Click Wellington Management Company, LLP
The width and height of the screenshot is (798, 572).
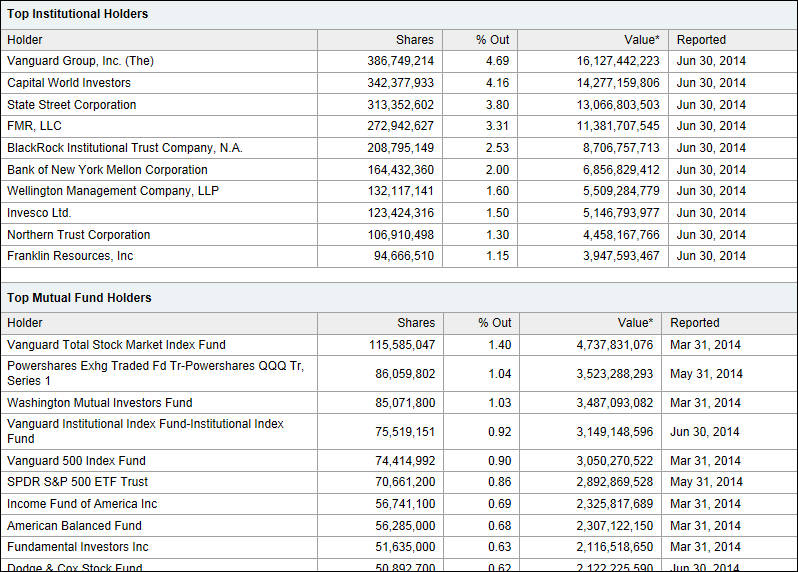(113, 191)
